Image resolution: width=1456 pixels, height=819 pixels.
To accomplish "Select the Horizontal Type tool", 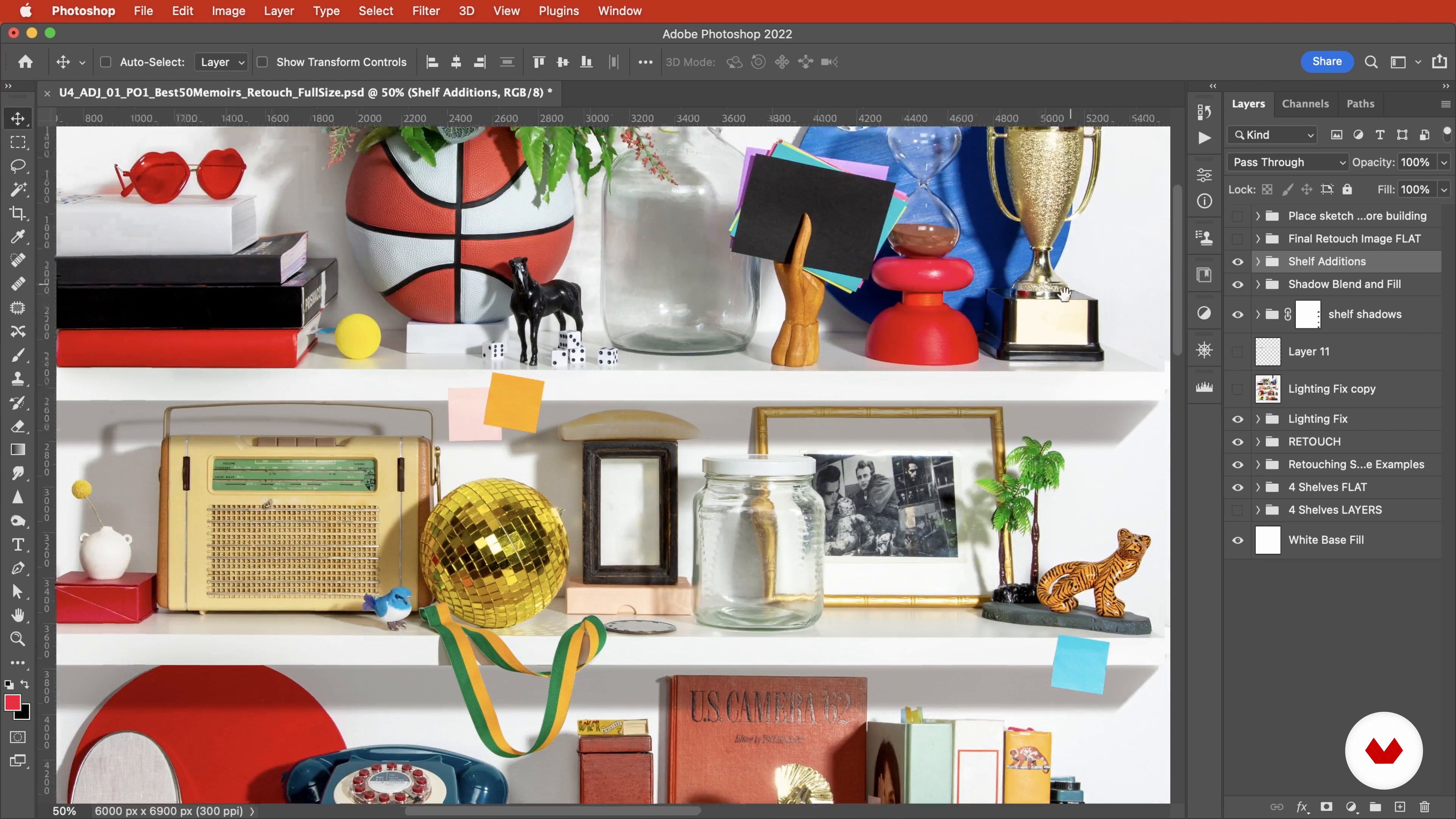I will pyautogui.click(x=18, y=544).
